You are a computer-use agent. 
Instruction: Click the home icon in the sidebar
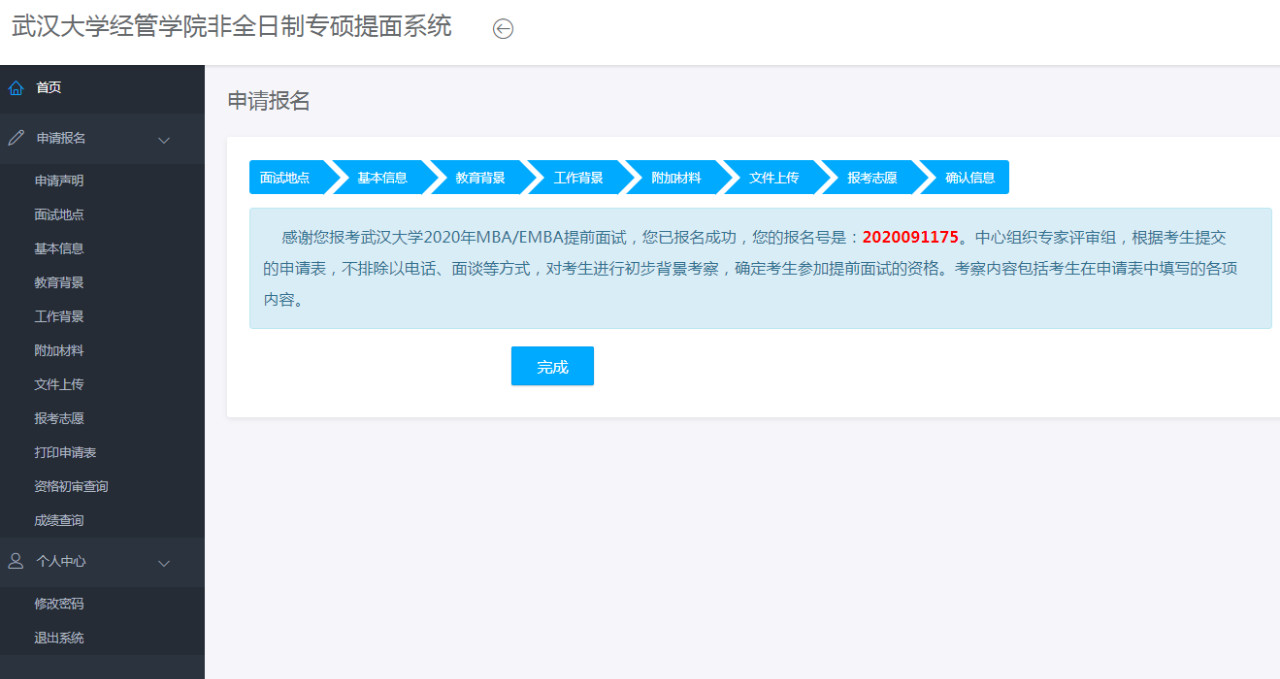pos(16,88)
